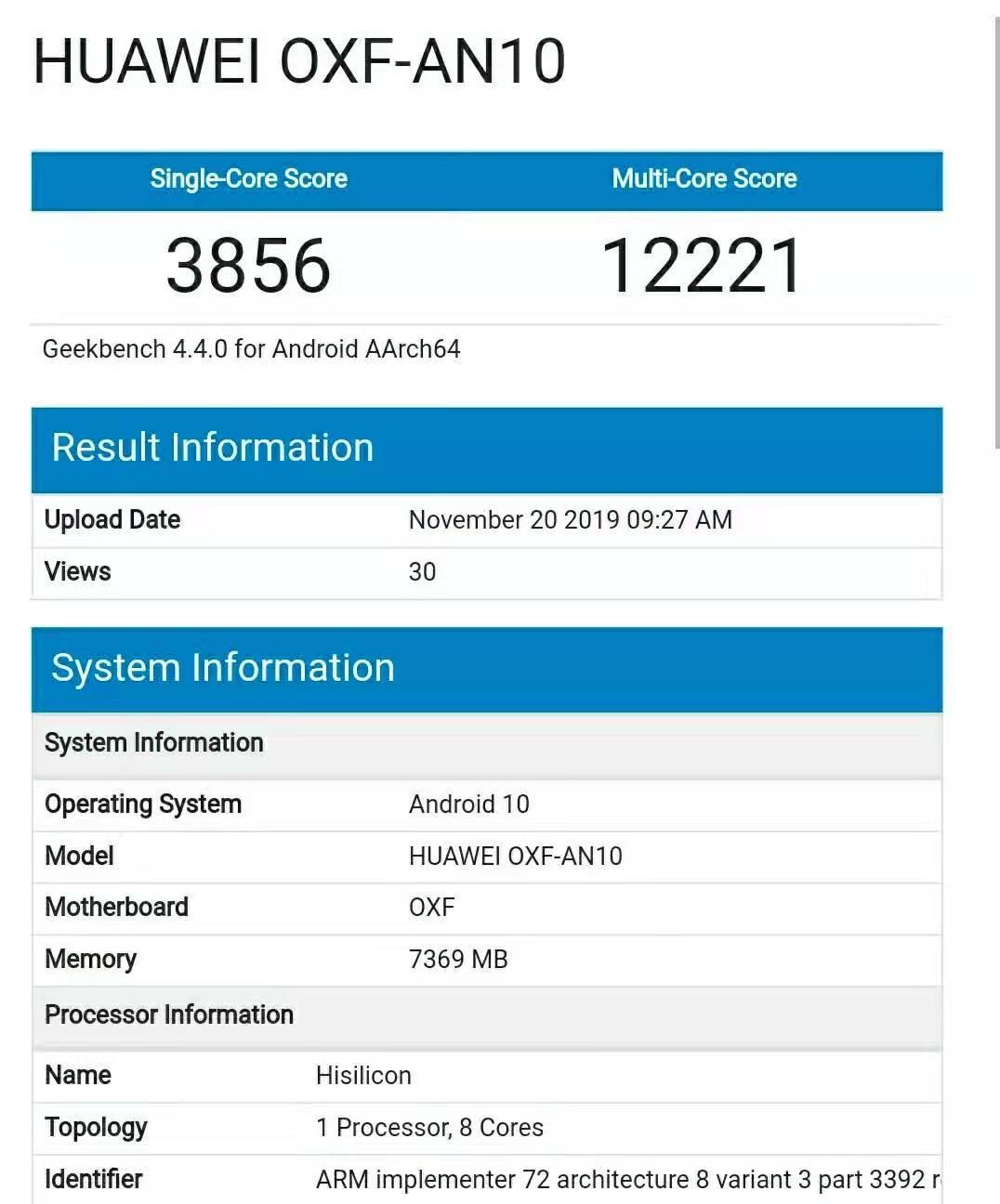Click the multi-core score value 12221
1000x1204 pixels.
tap(703, 266)
